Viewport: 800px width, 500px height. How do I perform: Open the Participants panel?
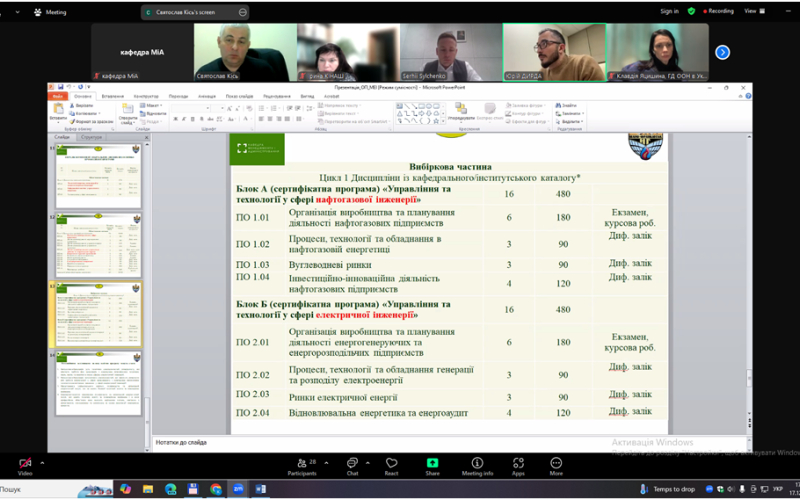tap(302, 466)
